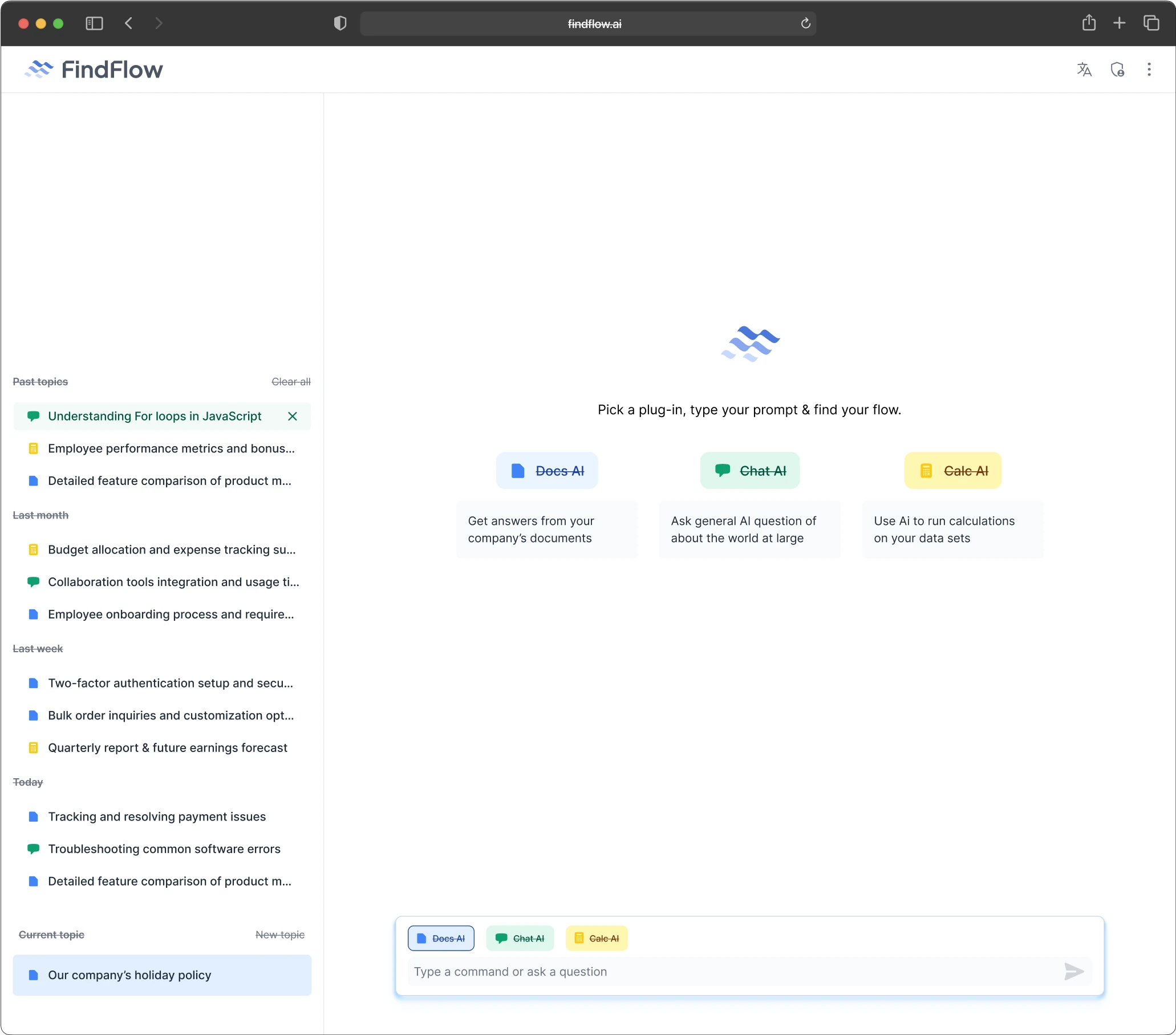
Task: Open the translate language icon
Action: (1084, 69)
